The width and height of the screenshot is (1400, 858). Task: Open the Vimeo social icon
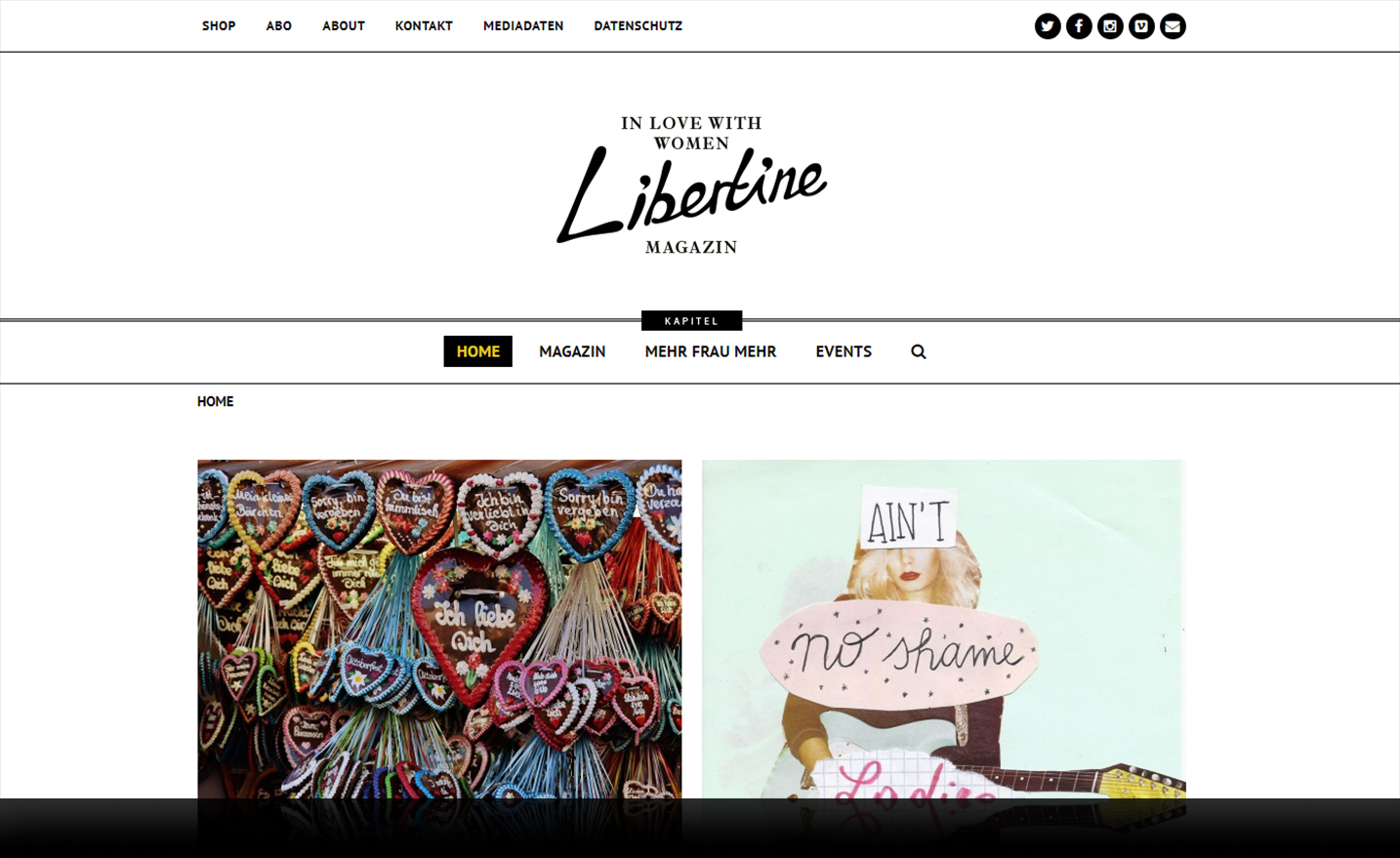coord(1141,26)
